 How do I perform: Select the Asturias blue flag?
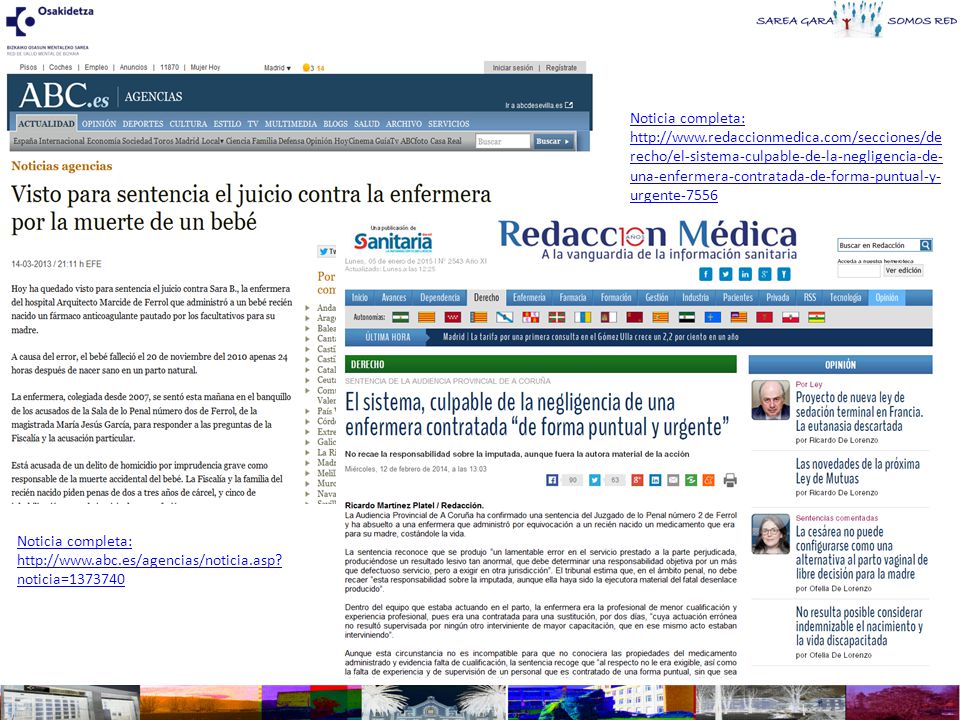(713, 317)
